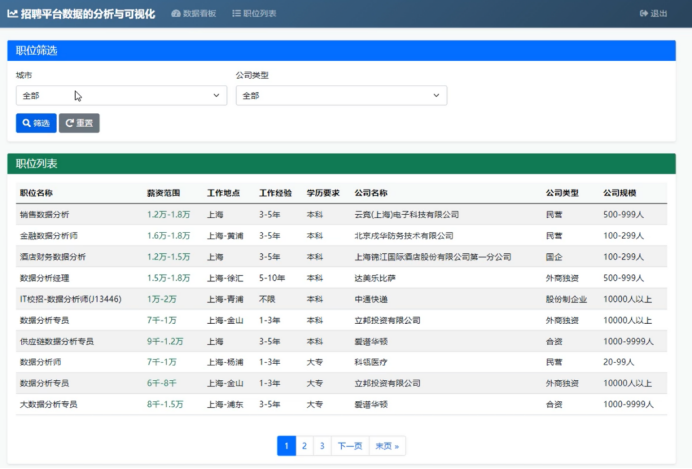Click location 上海-黄浦
692x469 pixels.
(x=225, y=236)
